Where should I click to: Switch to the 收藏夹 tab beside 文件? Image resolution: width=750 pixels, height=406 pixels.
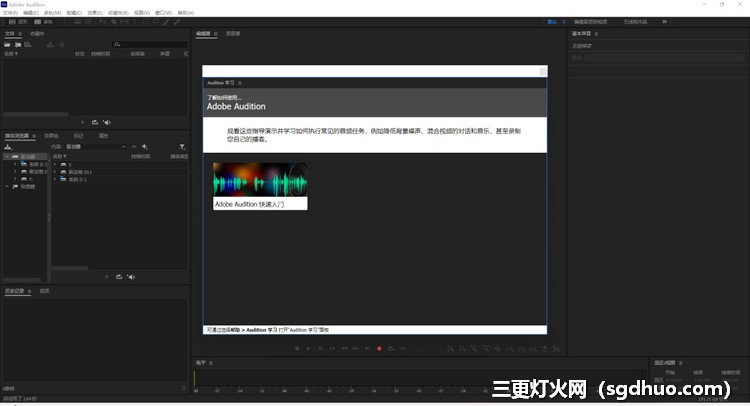37,33
